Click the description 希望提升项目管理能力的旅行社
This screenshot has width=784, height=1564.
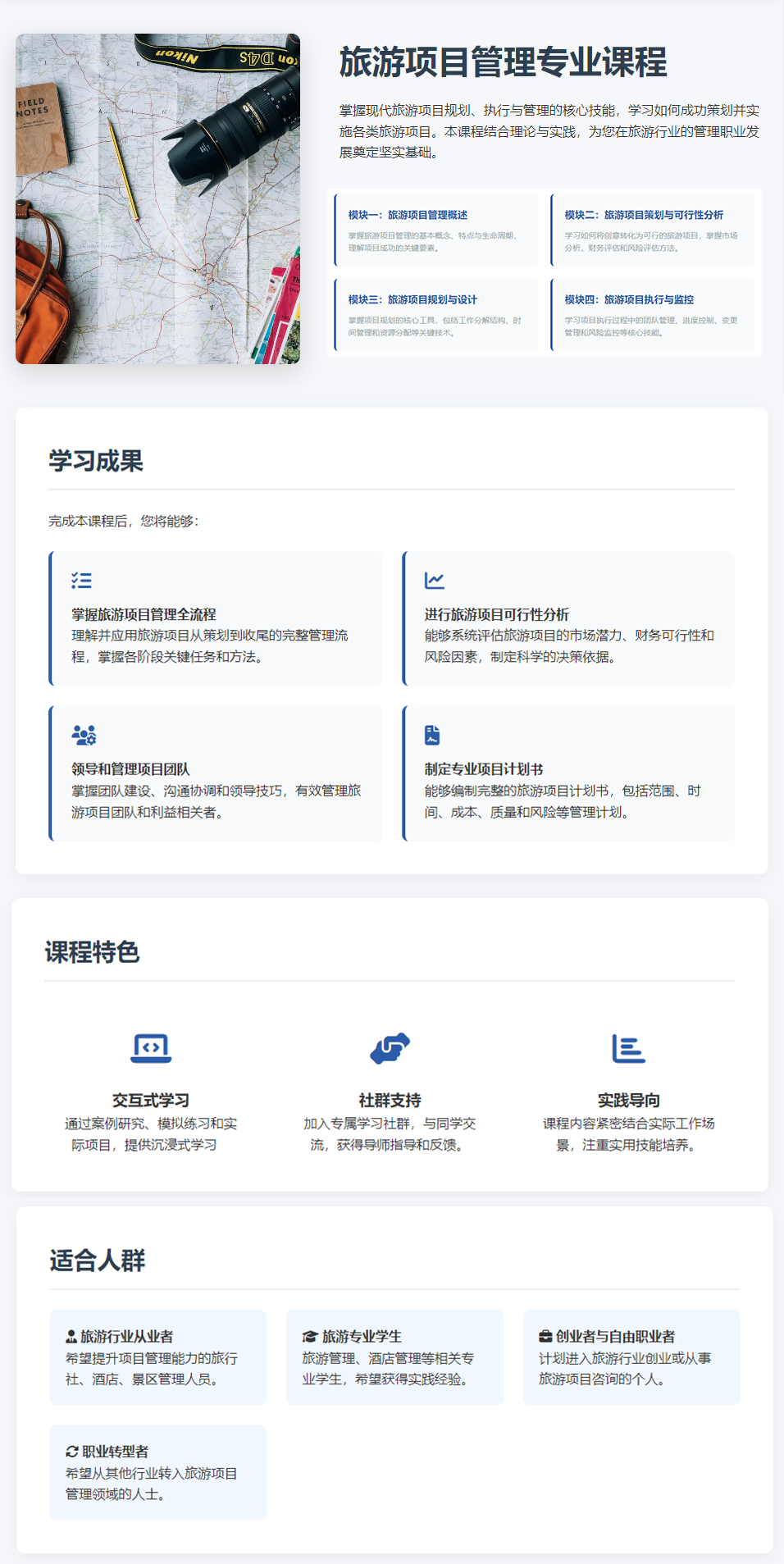pos(152,1369)
